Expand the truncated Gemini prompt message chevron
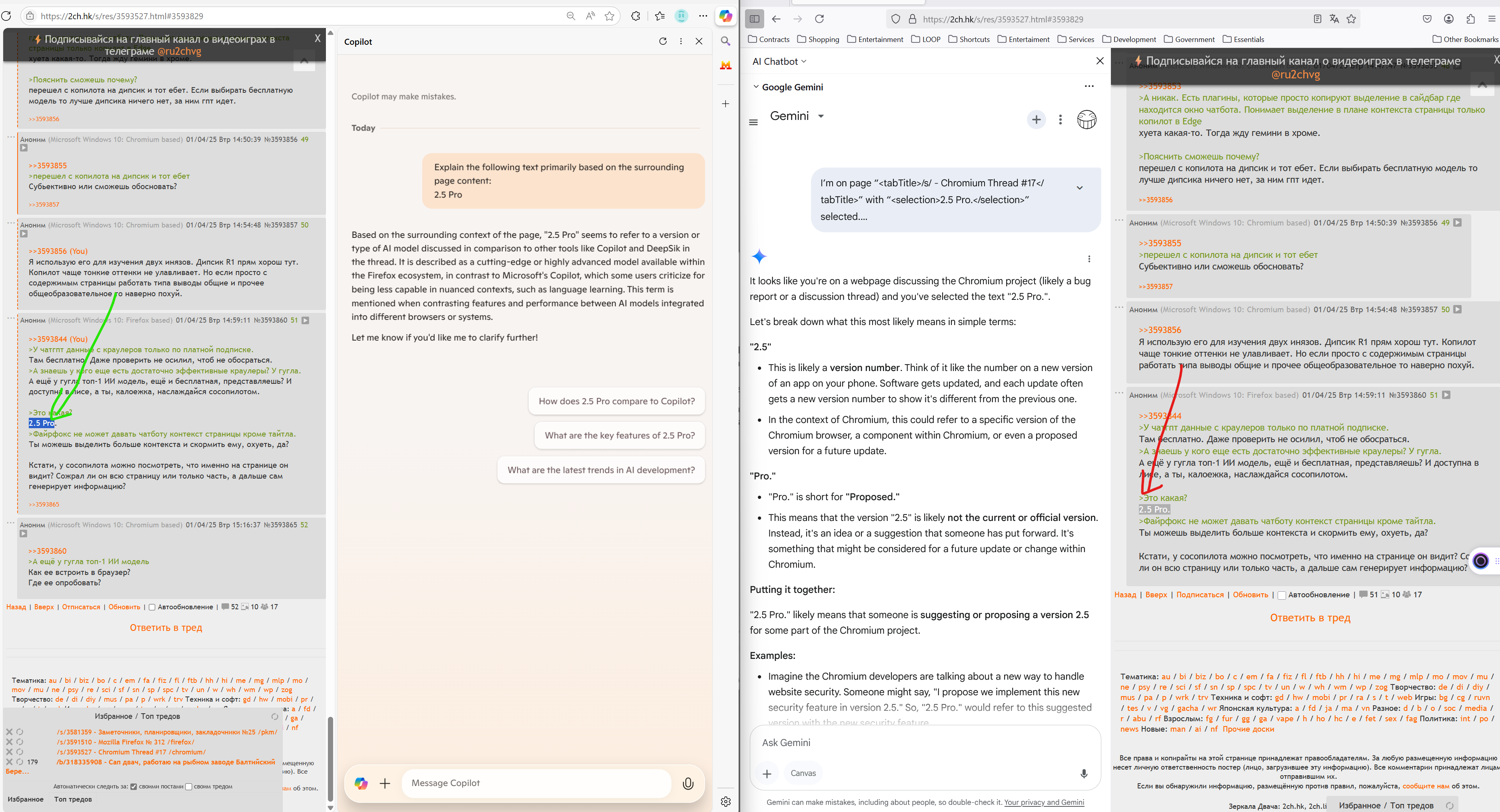1500x812 pixels. (x=1079, y=188)
